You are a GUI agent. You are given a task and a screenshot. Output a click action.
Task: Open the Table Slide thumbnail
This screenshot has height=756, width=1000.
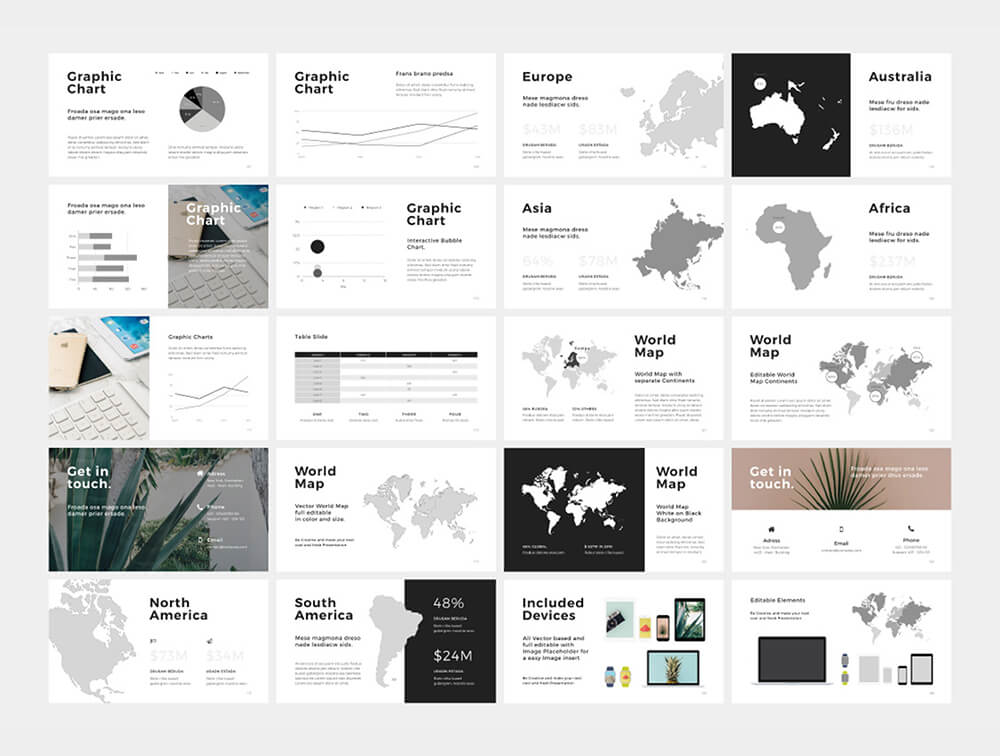[385, 377]
